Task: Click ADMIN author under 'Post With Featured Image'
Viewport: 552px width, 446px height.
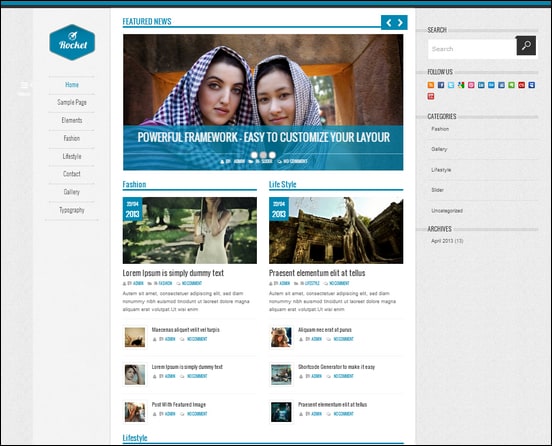Action: pos(170,414)
